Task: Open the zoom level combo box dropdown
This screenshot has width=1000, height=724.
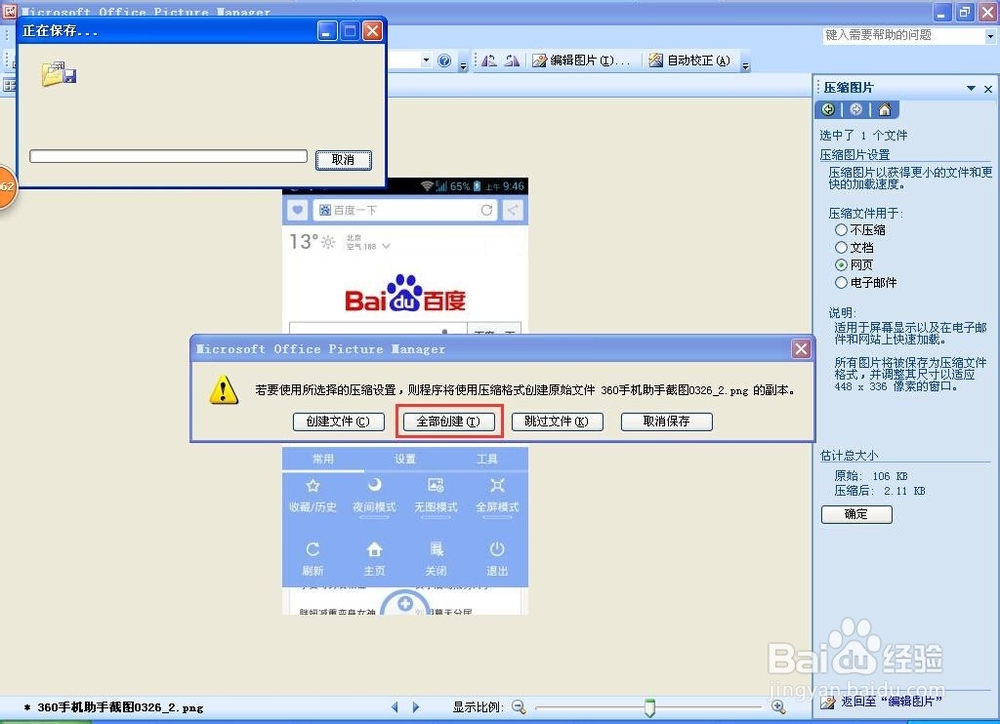Action: (428, 60)
